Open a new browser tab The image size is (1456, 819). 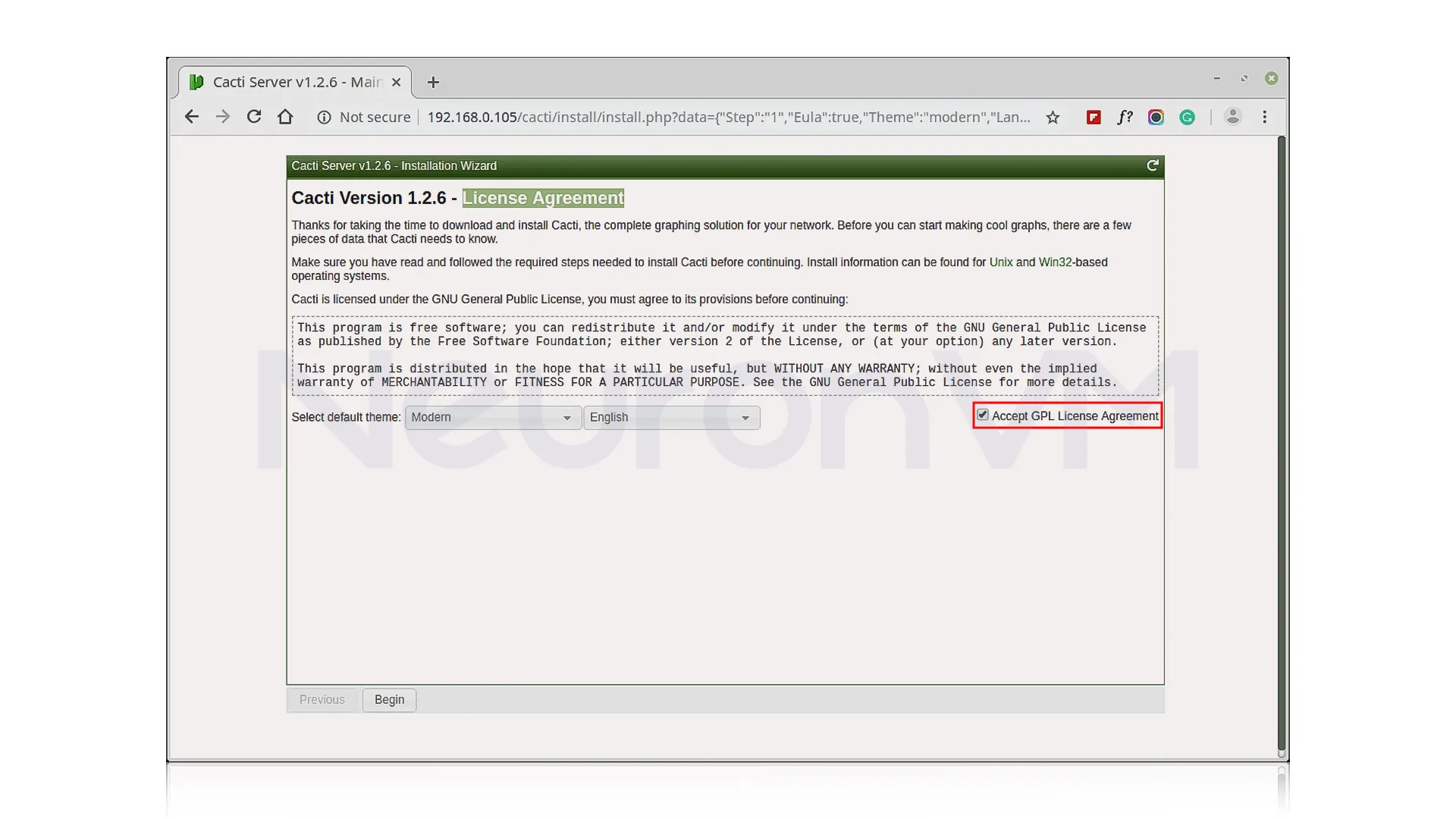click(433, 82)
